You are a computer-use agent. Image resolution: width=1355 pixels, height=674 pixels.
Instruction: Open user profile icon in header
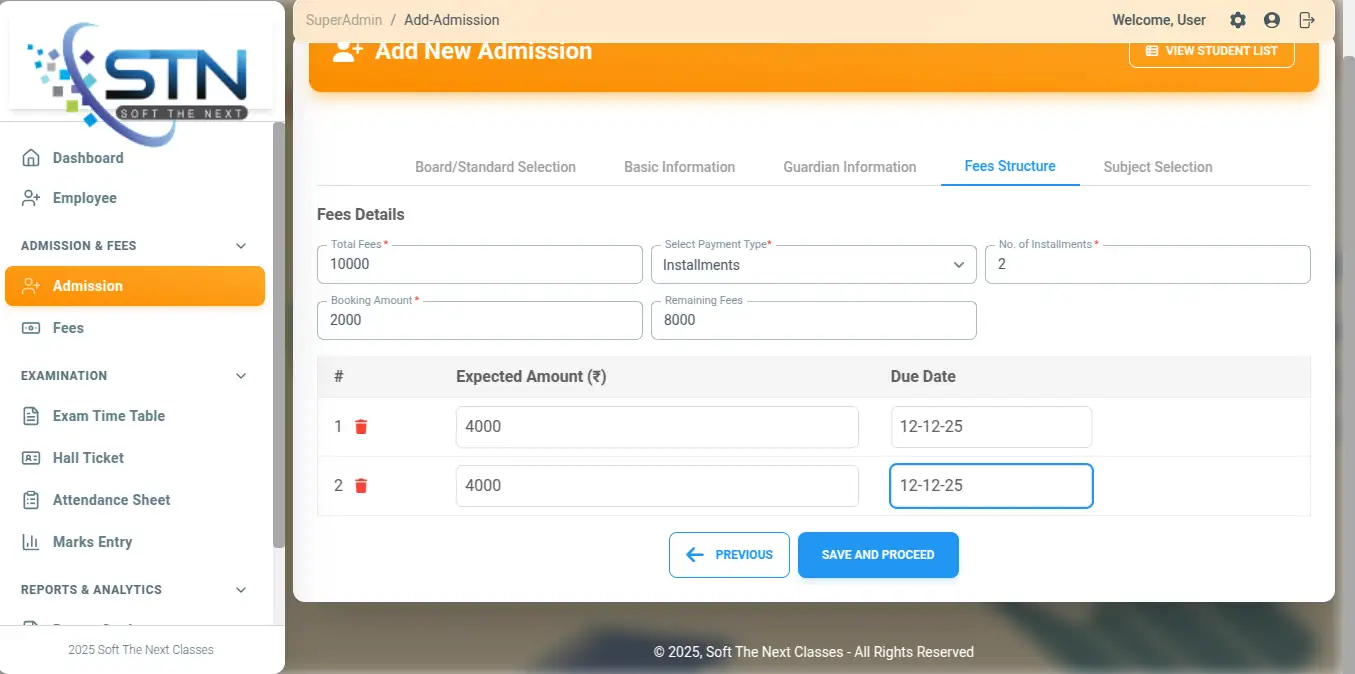[x=1272, y=20]
